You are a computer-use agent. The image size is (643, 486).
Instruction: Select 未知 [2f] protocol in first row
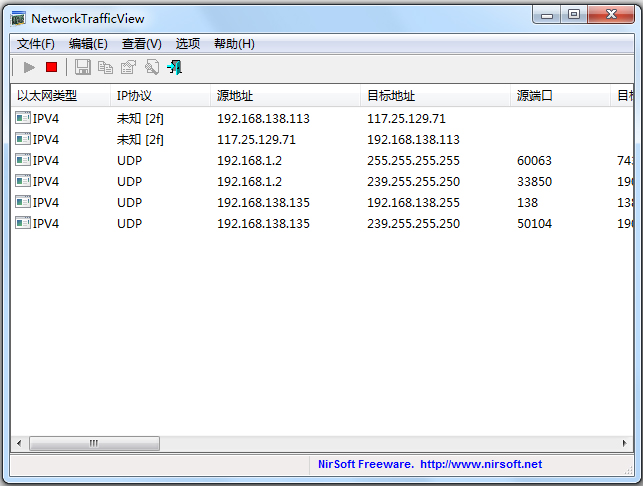click(x=140, y=119)
